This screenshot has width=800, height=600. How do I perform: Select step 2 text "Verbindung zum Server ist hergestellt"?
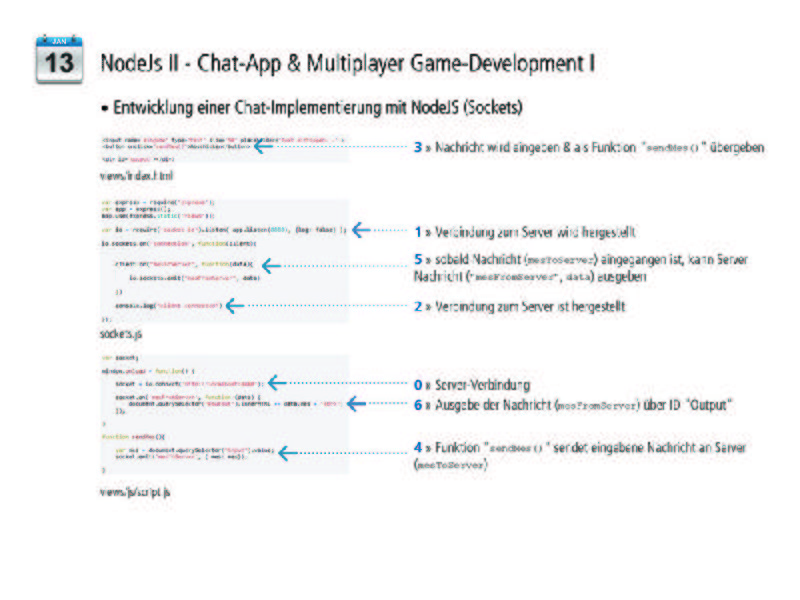pyautogui.click(x=530, y=306)
